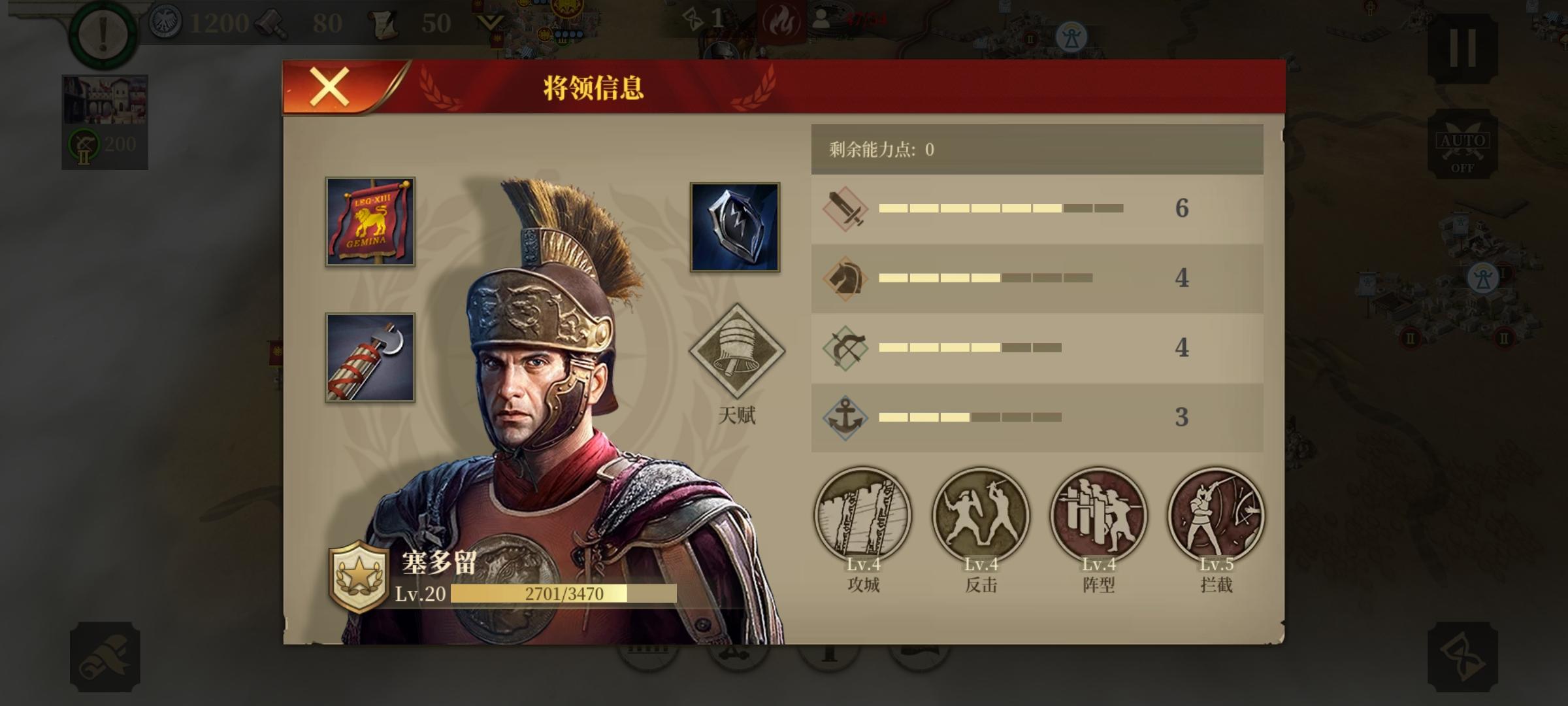Image resolution: width=1568 pixels, height=706 pixels.
Task: Pause the game with pause button
Action: point(1462,48)
